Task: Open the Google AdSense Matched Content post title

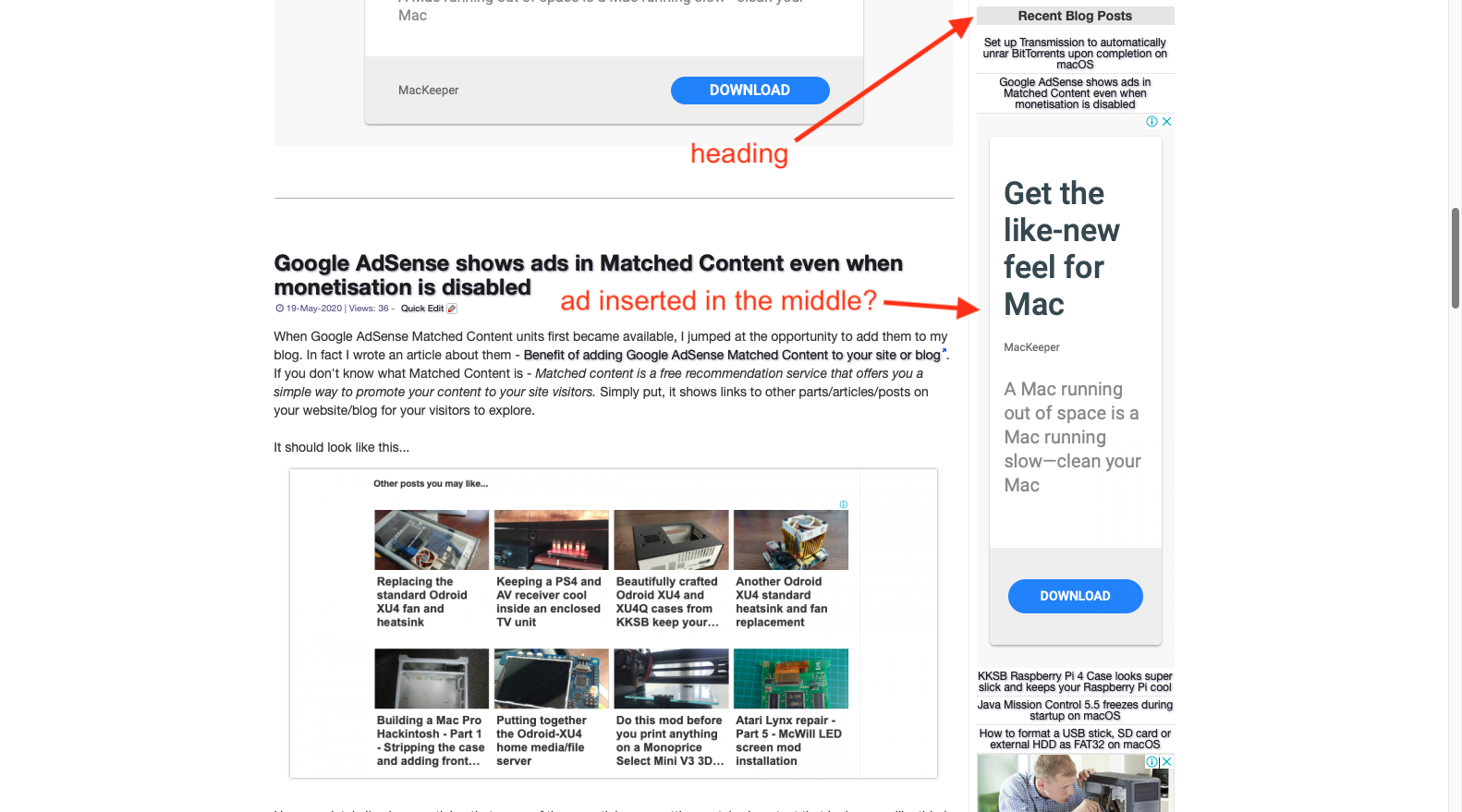Action: coord(588,275)
